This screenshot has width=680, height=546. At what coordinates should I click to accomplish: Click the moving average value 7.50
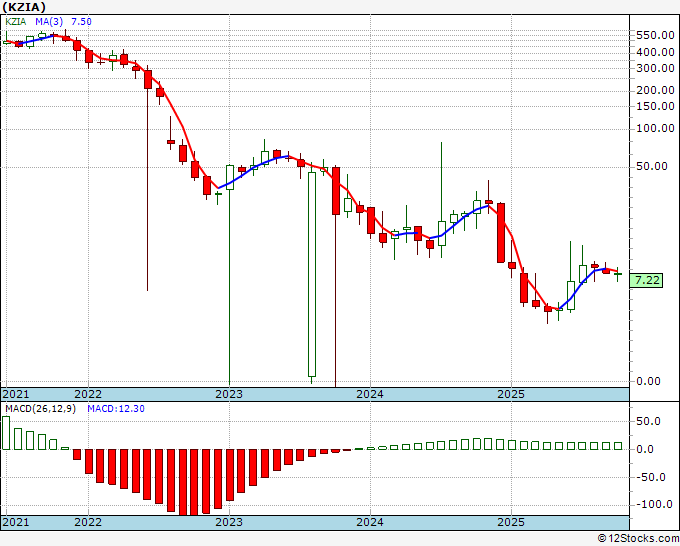tap(82, 21)
